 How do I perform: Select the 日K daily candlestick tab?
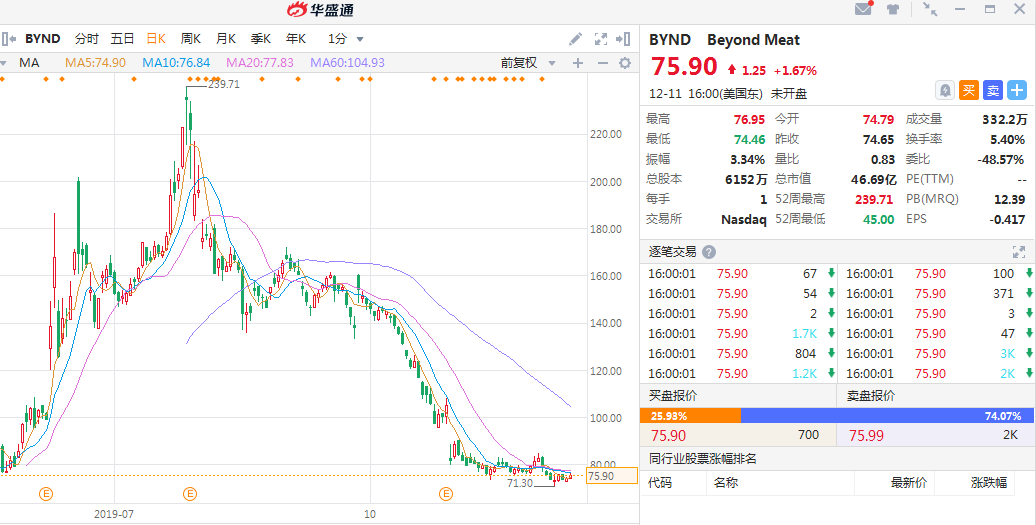[156, 39]
